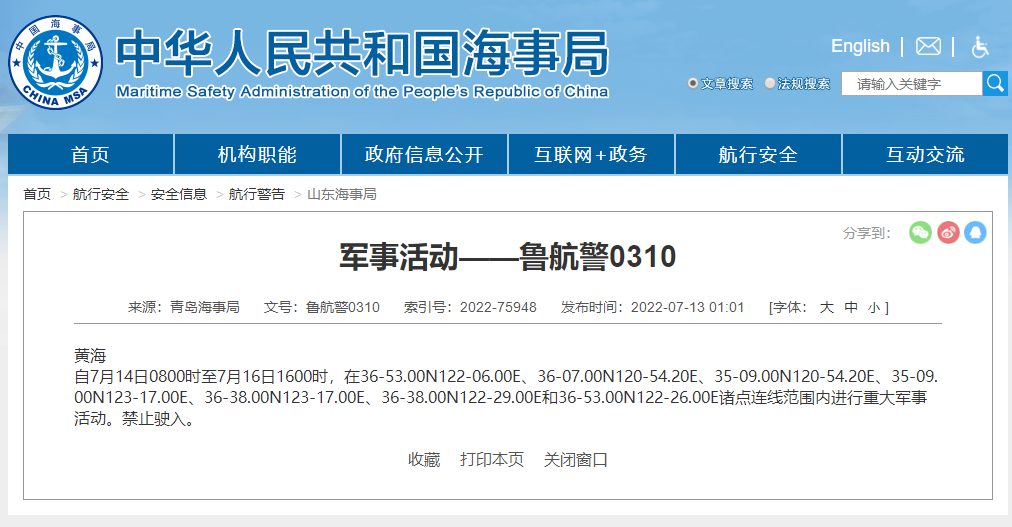The image size is (1012, 527).
Task: Set font size to 中
Action: pos(851,308)
